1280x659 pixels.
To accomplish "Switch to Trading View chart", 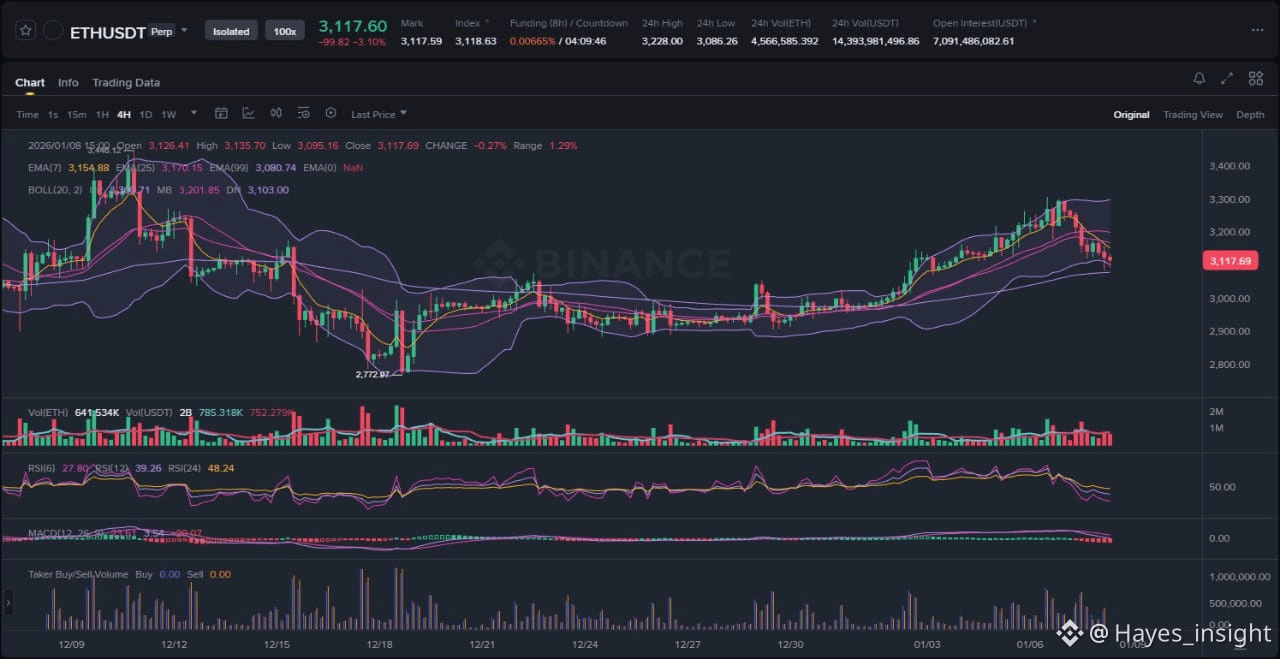I will [1193, 115].
